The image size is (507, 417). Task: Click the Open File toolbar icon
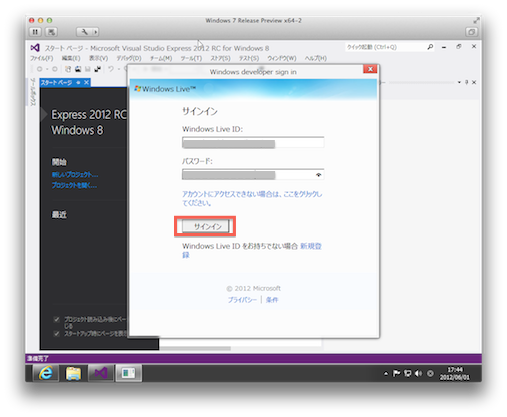[78, 69]
